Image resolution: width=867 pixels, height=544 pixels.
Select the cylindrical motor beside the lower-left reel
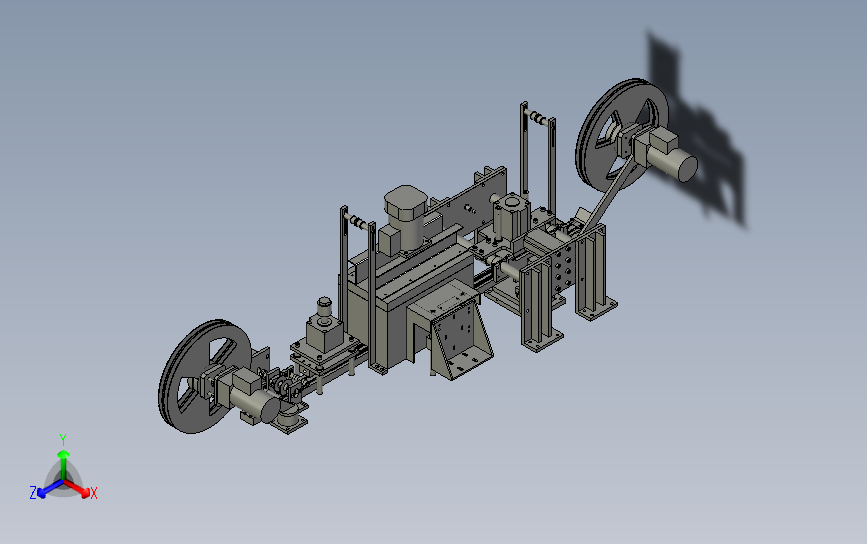tap(254, 405)
